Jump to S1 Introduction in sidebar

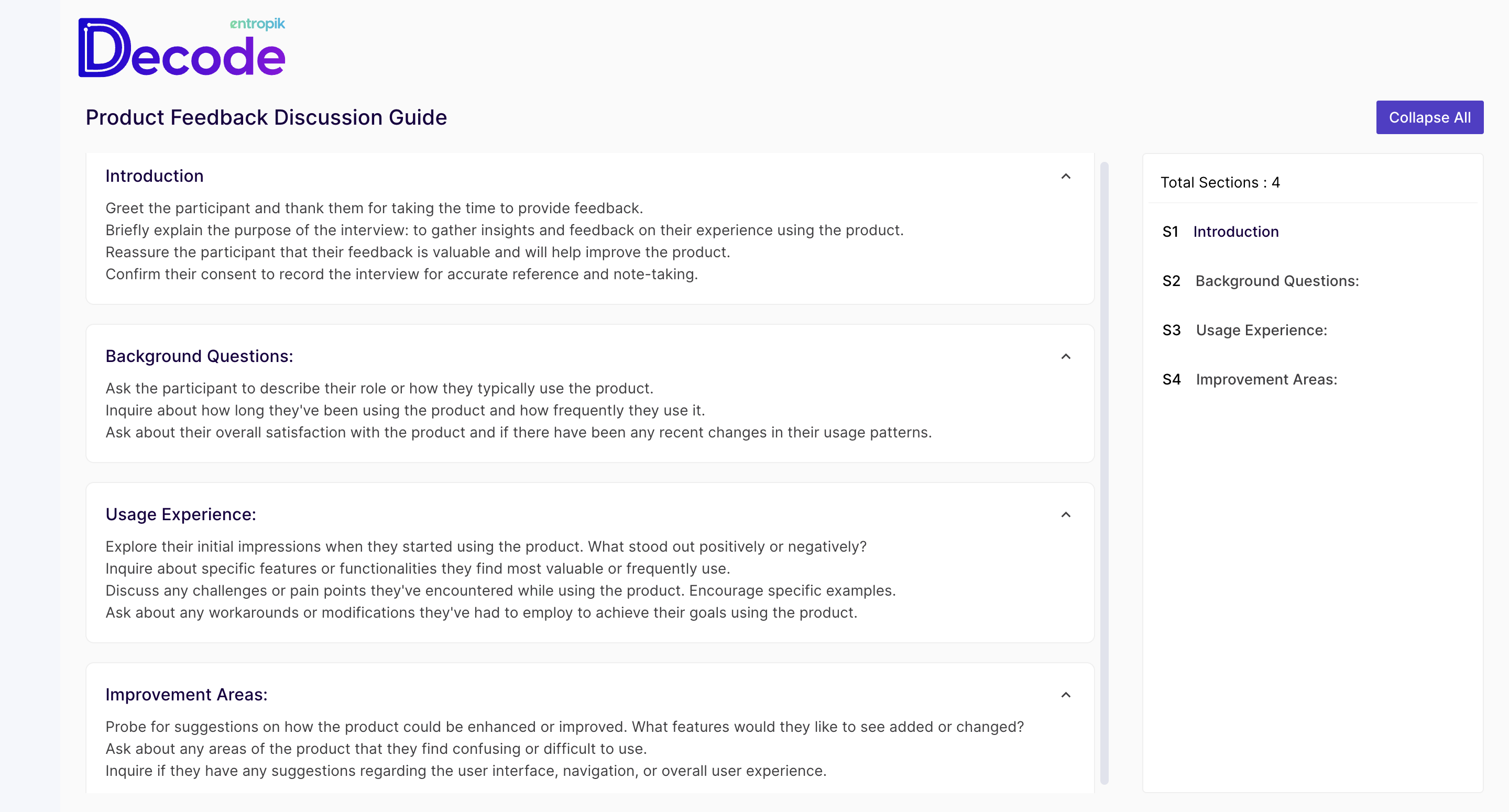tap(1235, 232)
